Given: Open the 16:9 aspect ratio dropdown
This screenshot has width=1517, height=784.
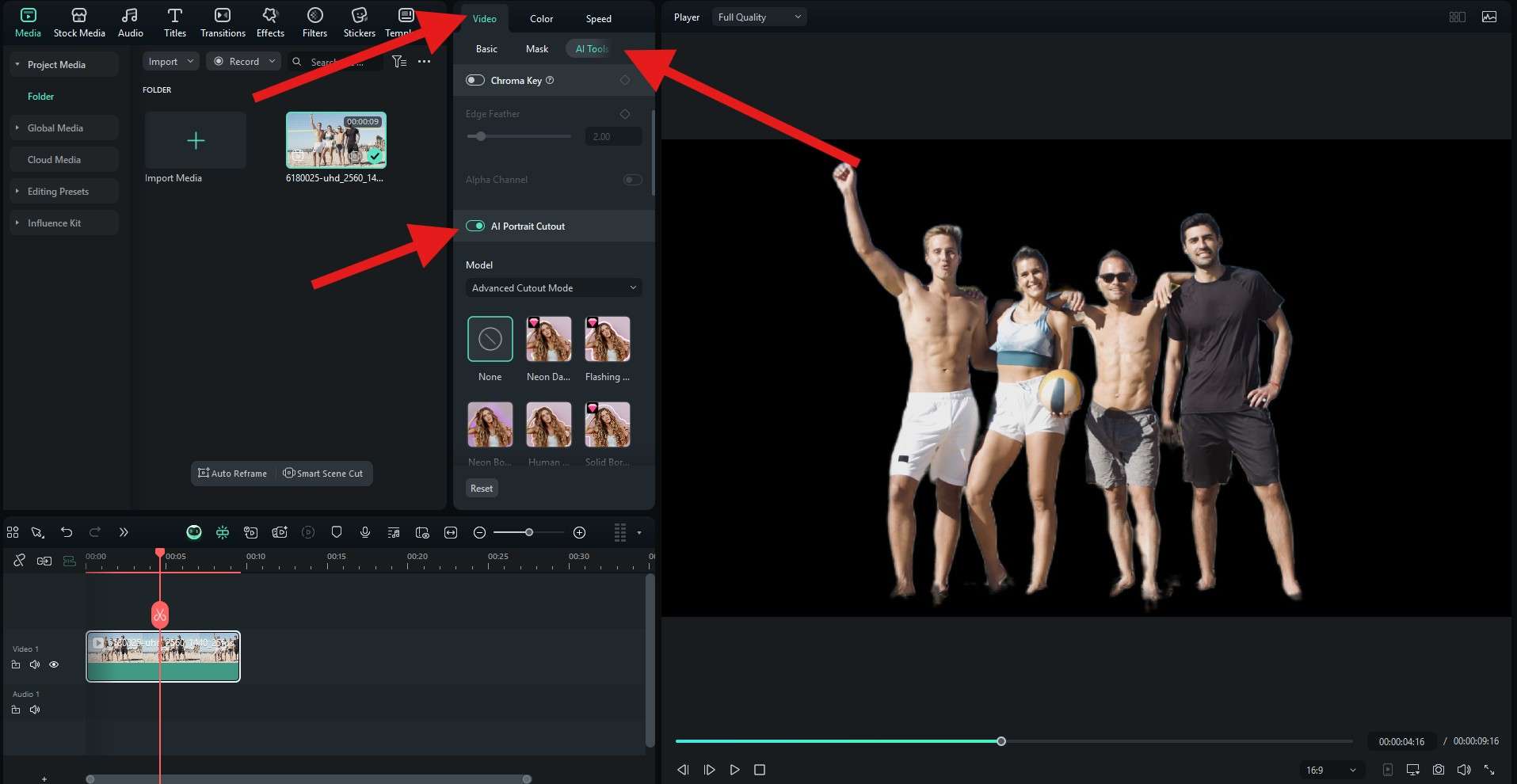Looking at the screenshot, I should (x=1332, y=770).
